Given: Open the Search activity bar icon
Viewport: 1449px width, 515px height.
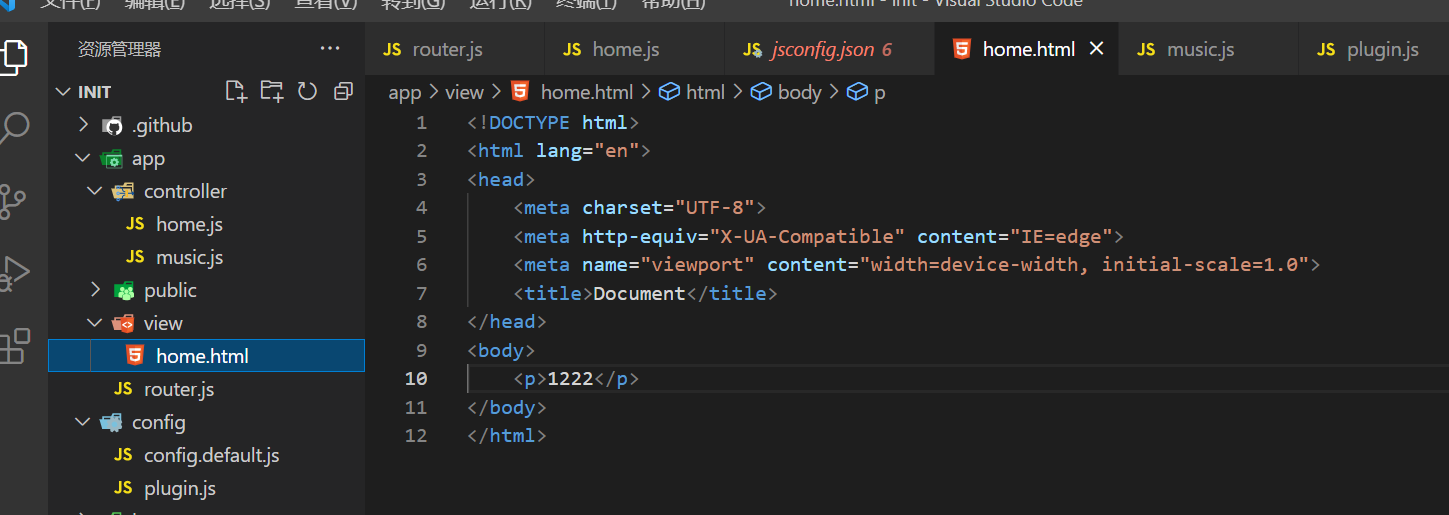Looking at the screenshot, I should point(12,128).
